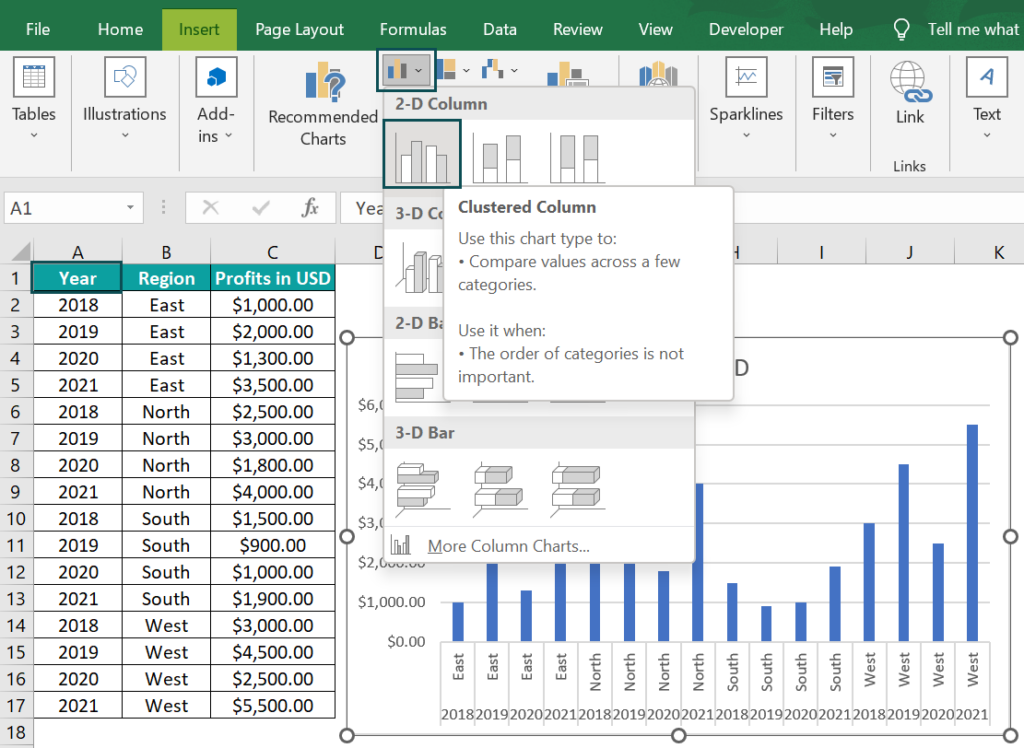Click the Sparklines icon
The height and width of the screenshot is (748, 1024).
click(746, 77)
